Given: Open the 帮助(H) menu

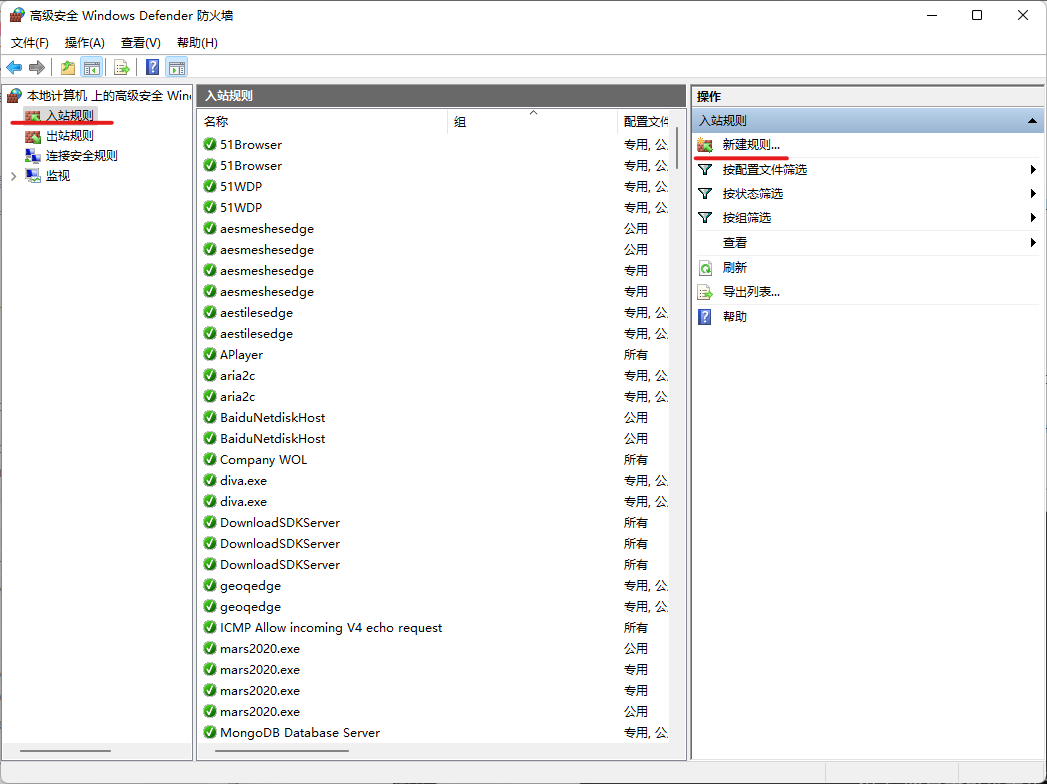Looking at the screenshot, I should [197, 43].
